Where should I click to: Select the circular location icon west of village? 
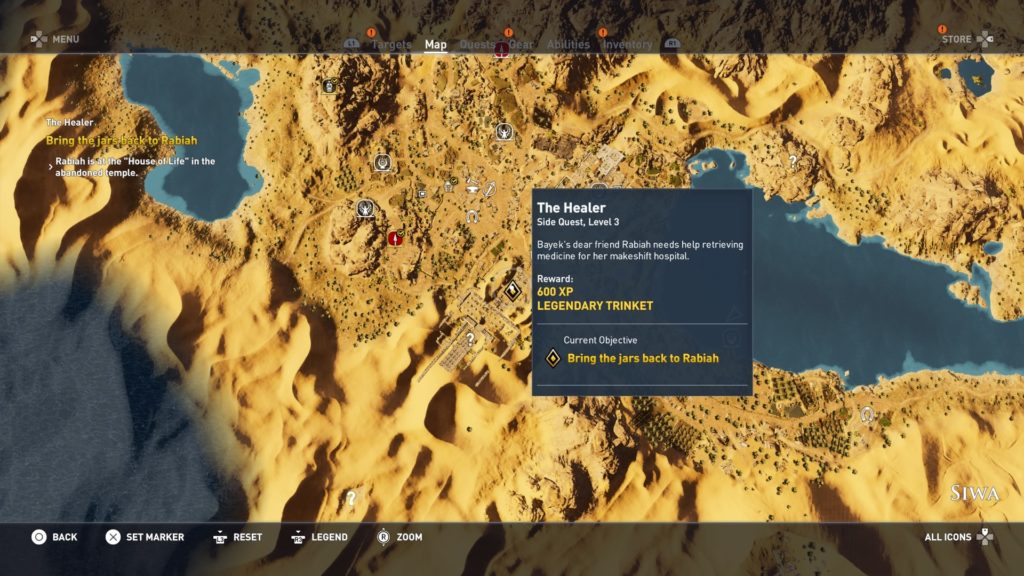coord(383,161)
